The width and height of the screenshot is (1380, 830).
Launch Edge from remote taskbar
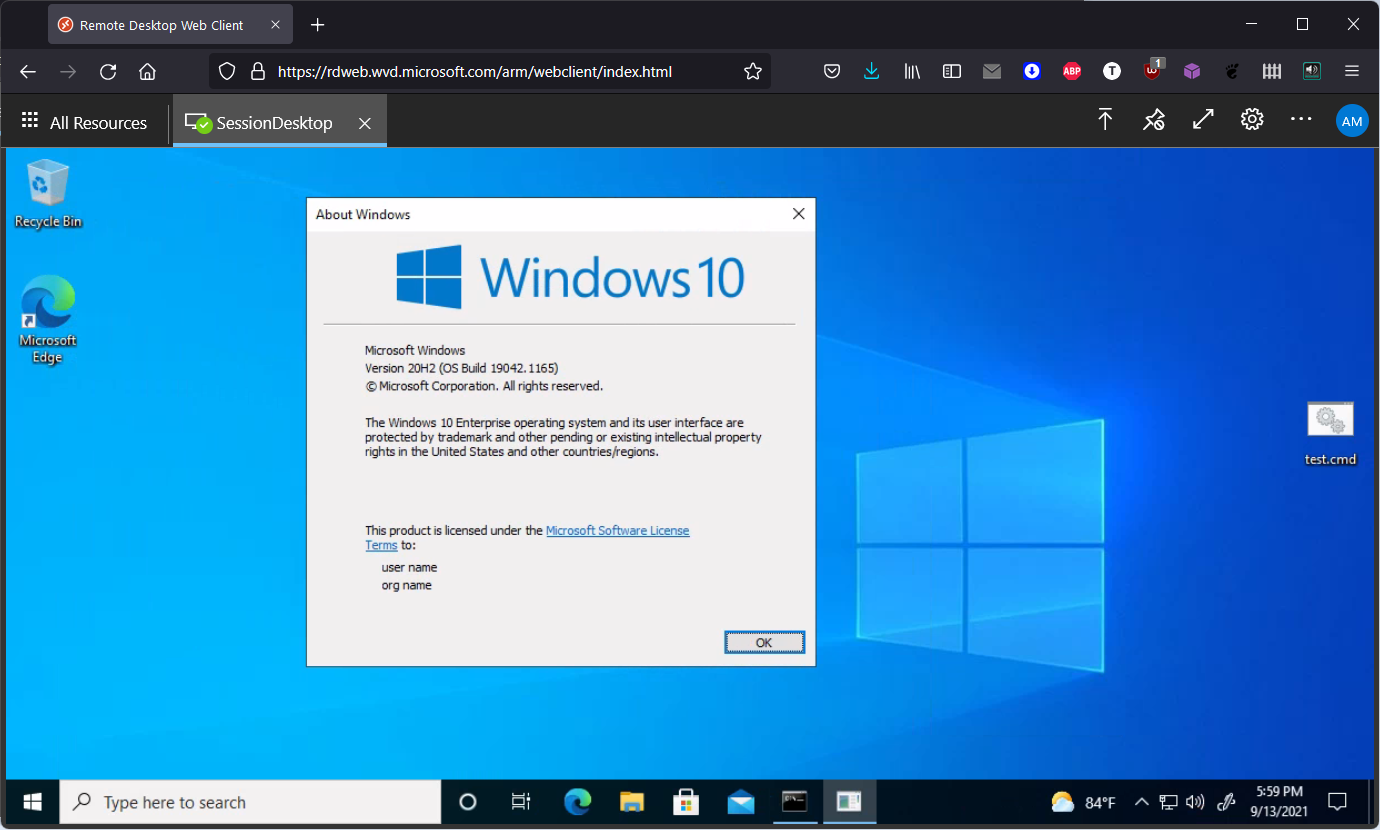pos(577,802)
